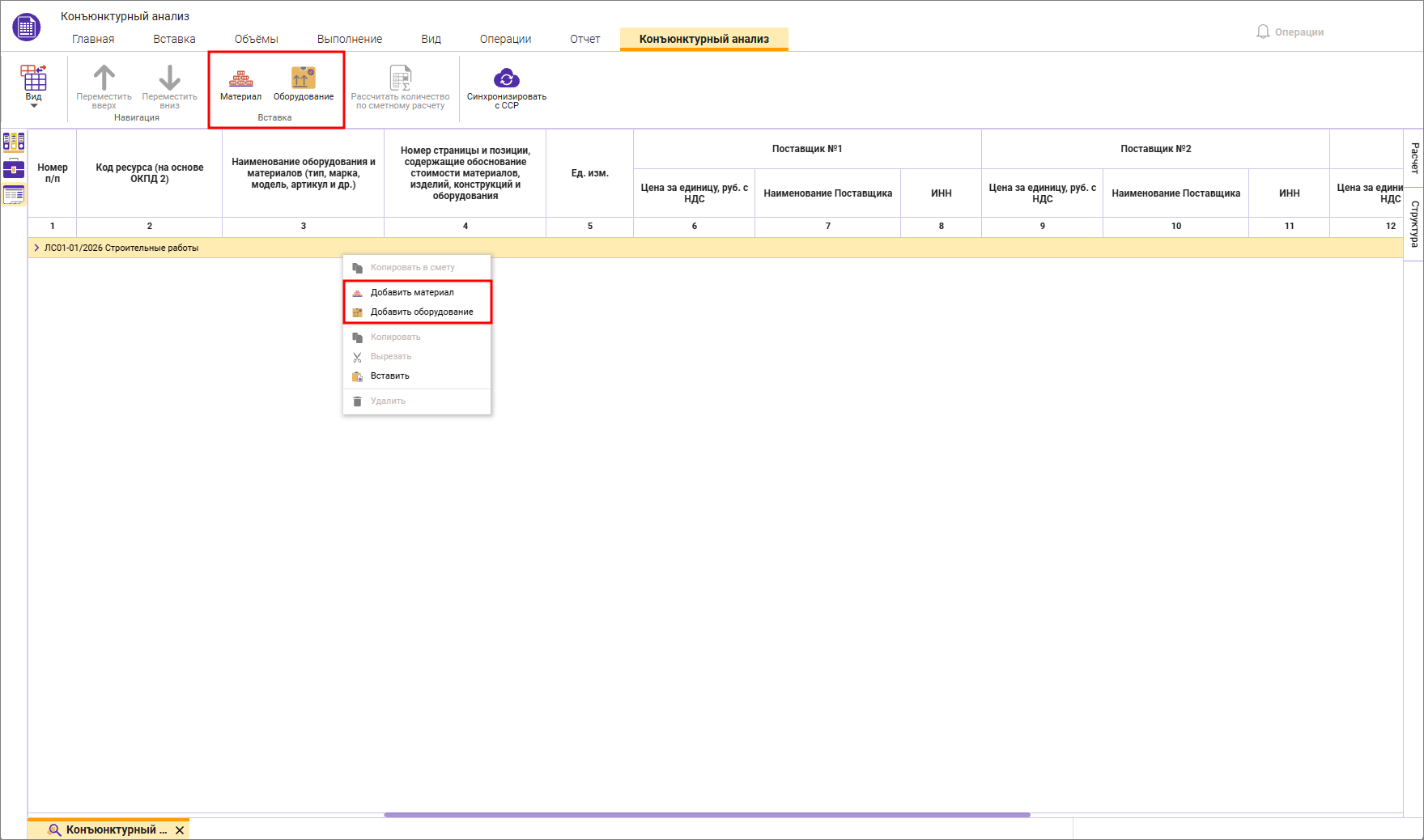Click the Операции label beside the bell
The image size is (1424, 840).
pos(1299,32)
